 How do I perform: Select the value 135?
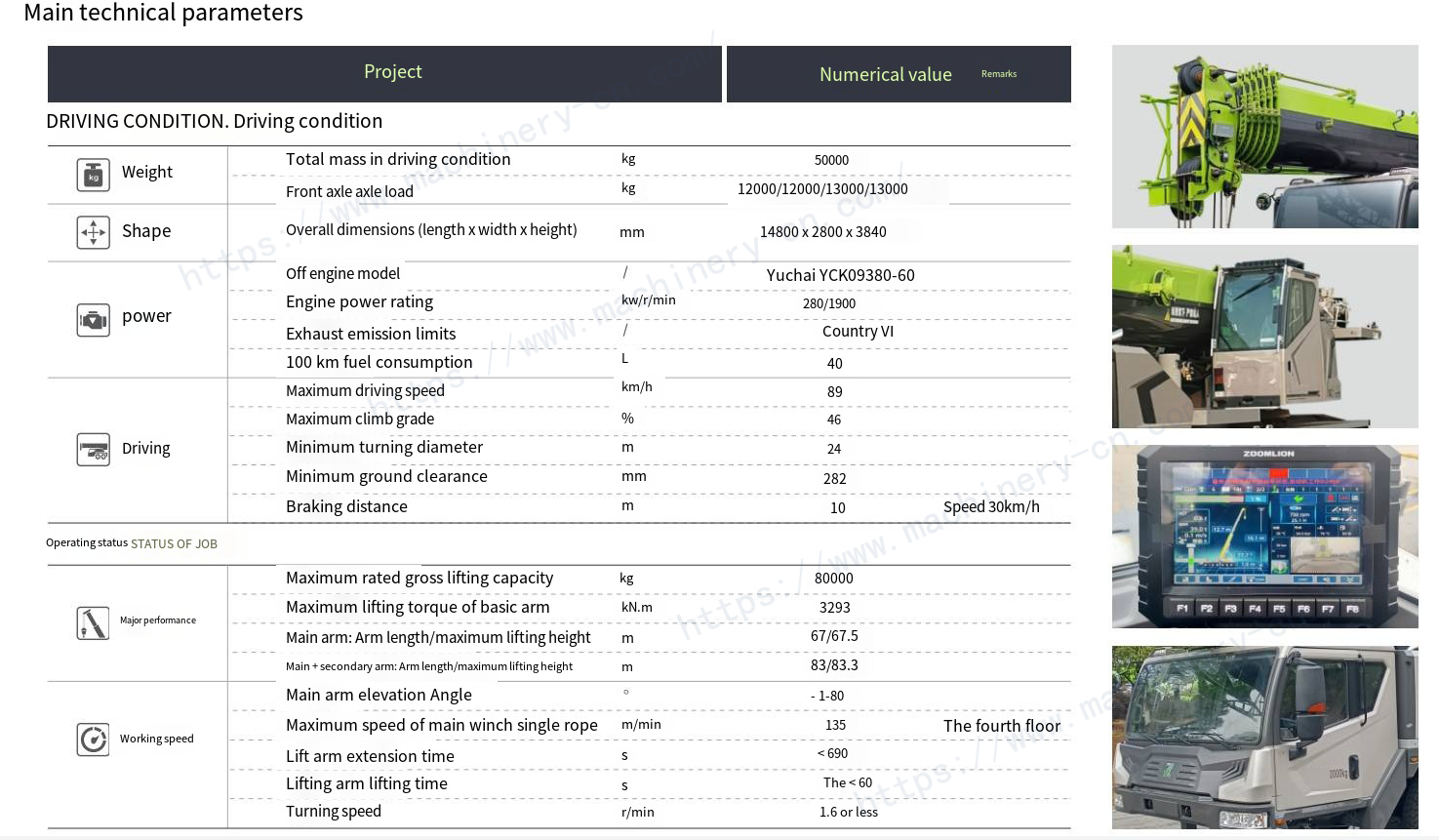point(835,726)
